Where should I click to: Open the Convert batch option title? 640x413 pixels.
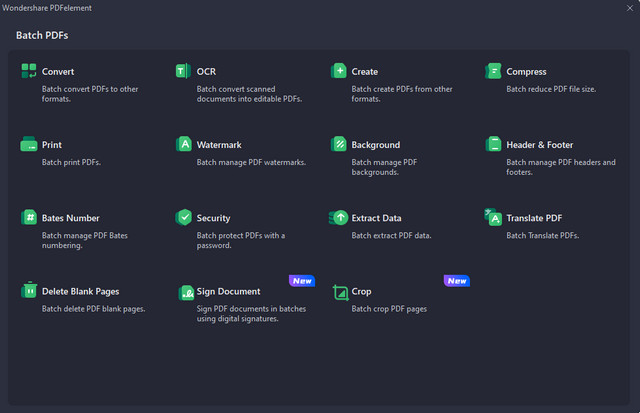click(x=58, y=72)
